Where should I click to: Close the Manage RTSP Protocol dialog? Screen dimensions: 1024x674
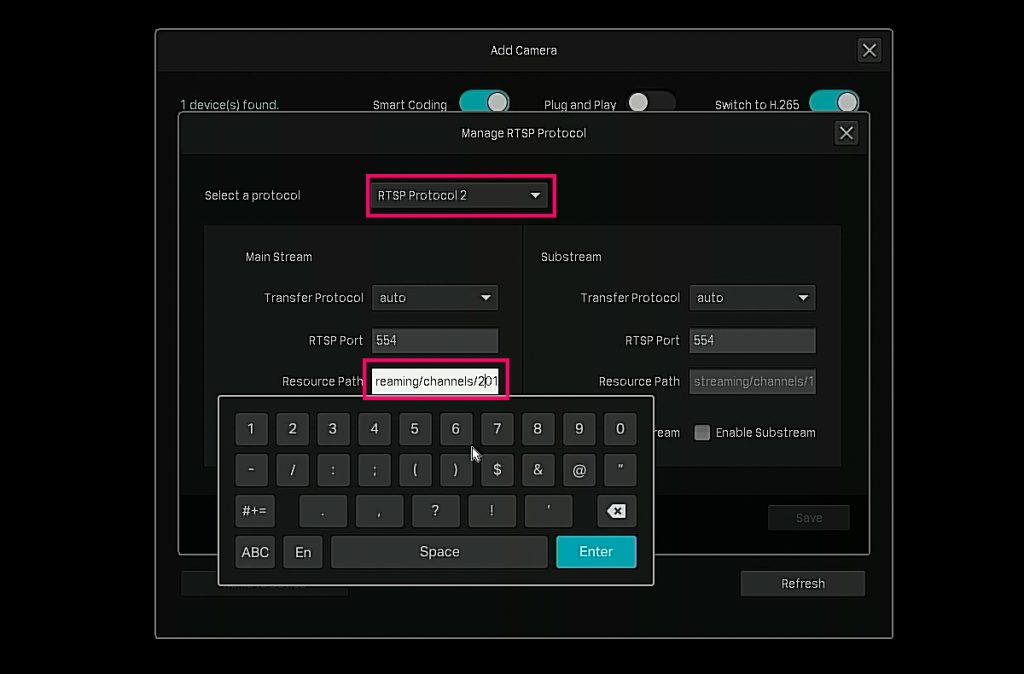[x=846, y=133]
